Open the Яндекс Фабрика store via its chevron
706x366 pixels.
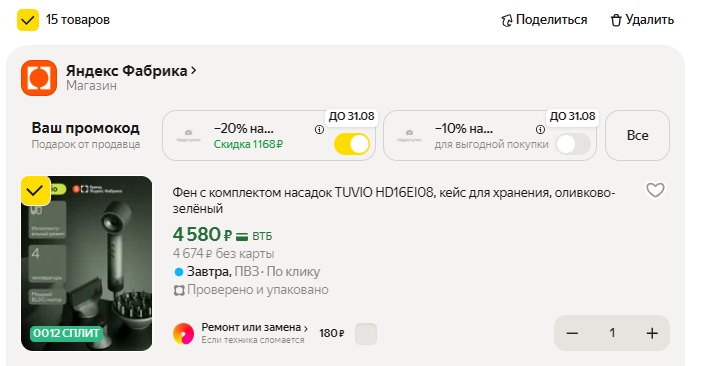pos(194,71)
